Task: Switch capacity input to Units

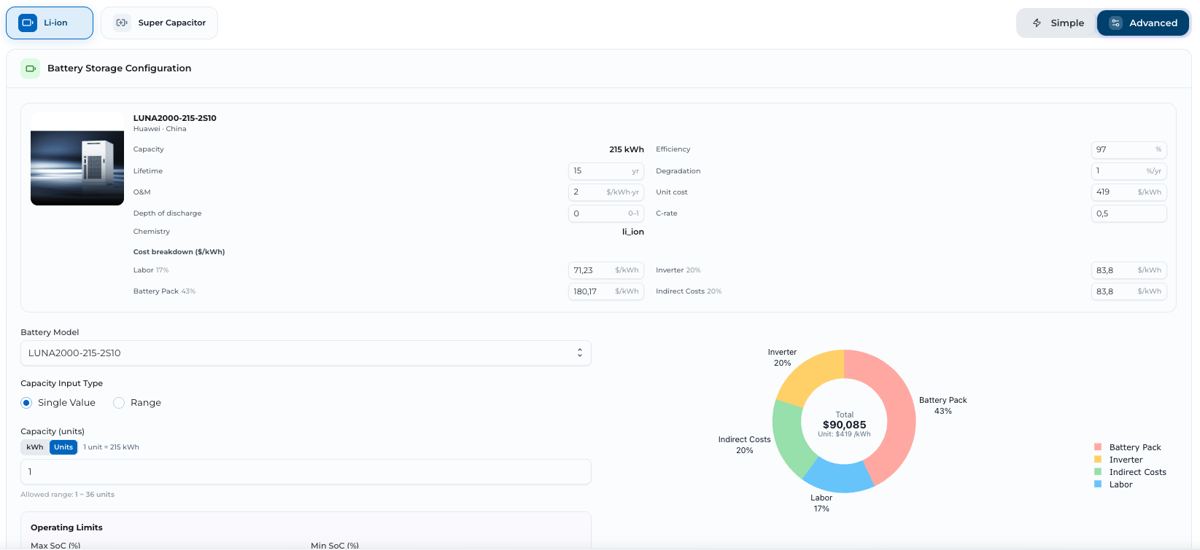Action: pos(63,447)
